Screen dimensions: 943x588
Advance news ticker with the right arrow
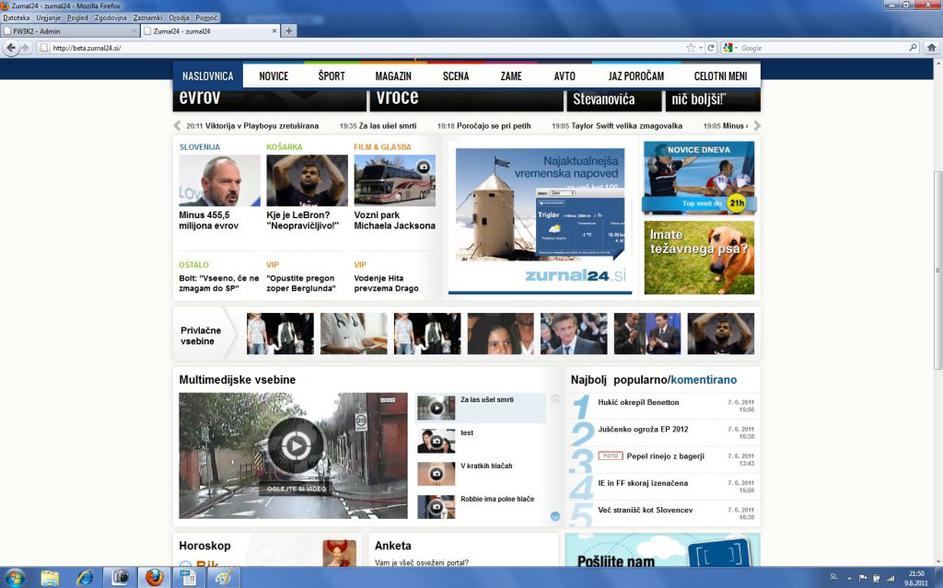click(757, 126)
